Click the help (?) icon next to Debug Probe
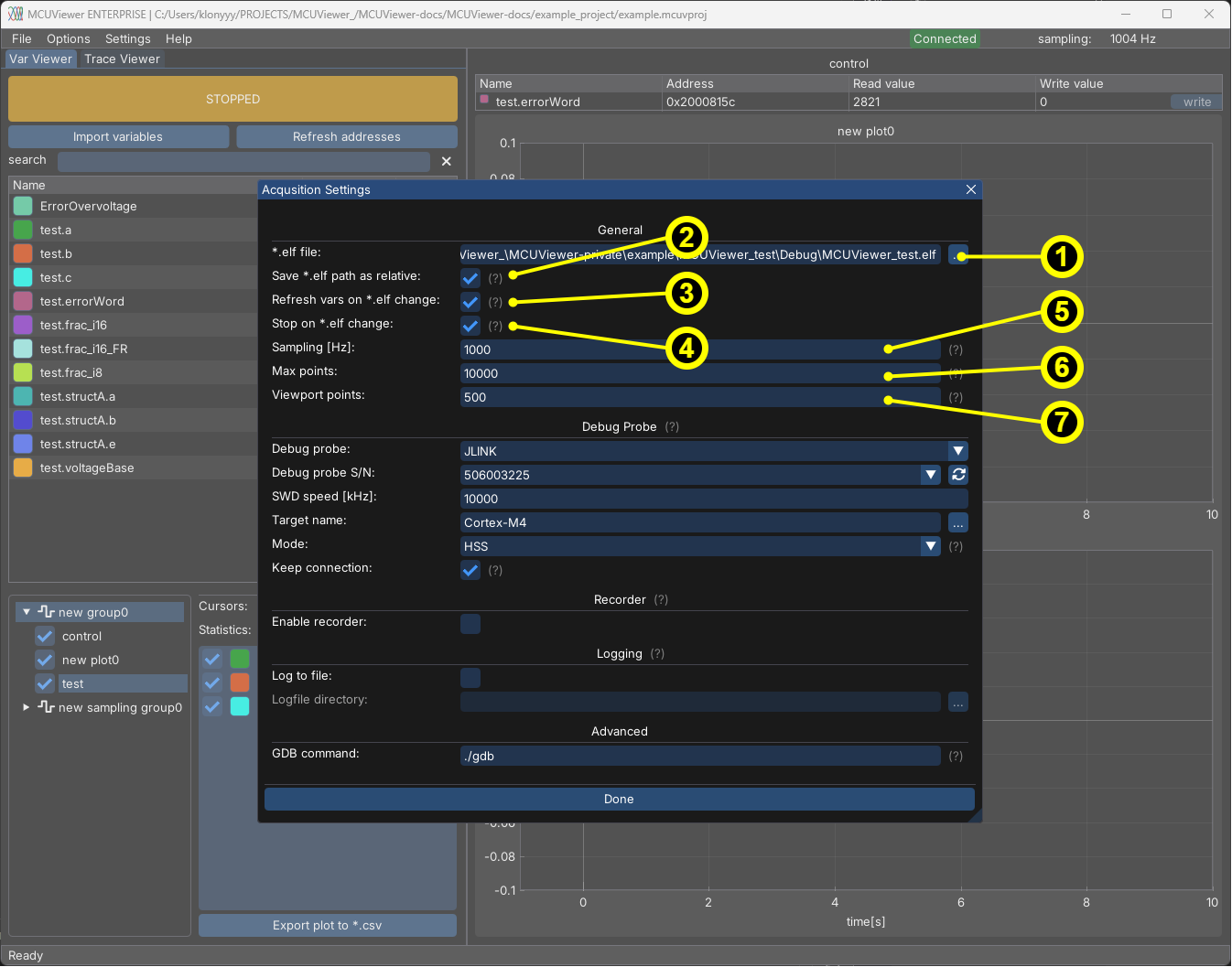 [672, 427]
